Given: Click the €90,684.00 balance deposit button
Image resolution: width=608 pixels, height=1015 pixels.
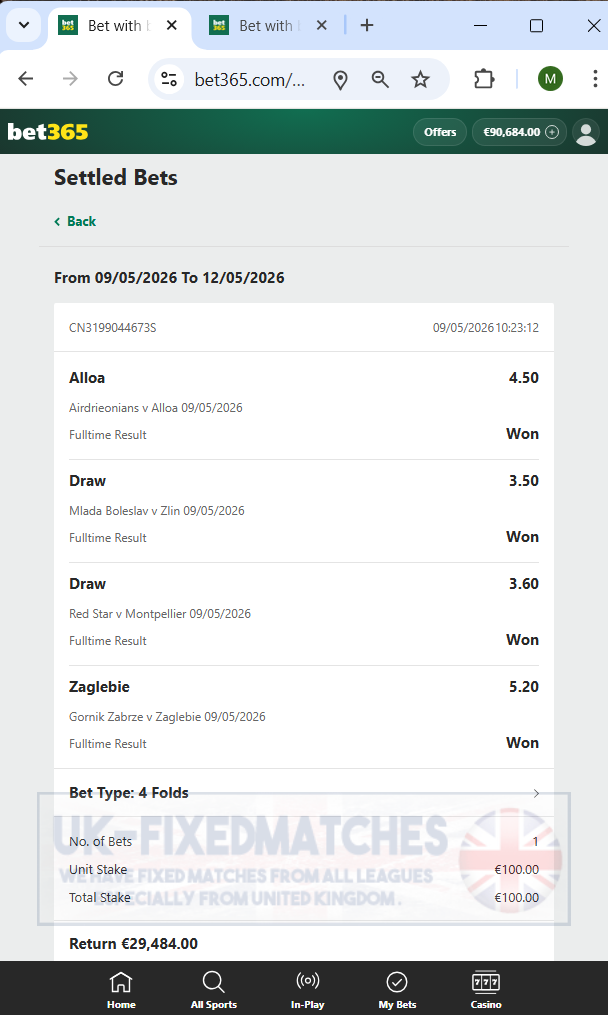Looking at the screenshot, I should tap(519, 132).
